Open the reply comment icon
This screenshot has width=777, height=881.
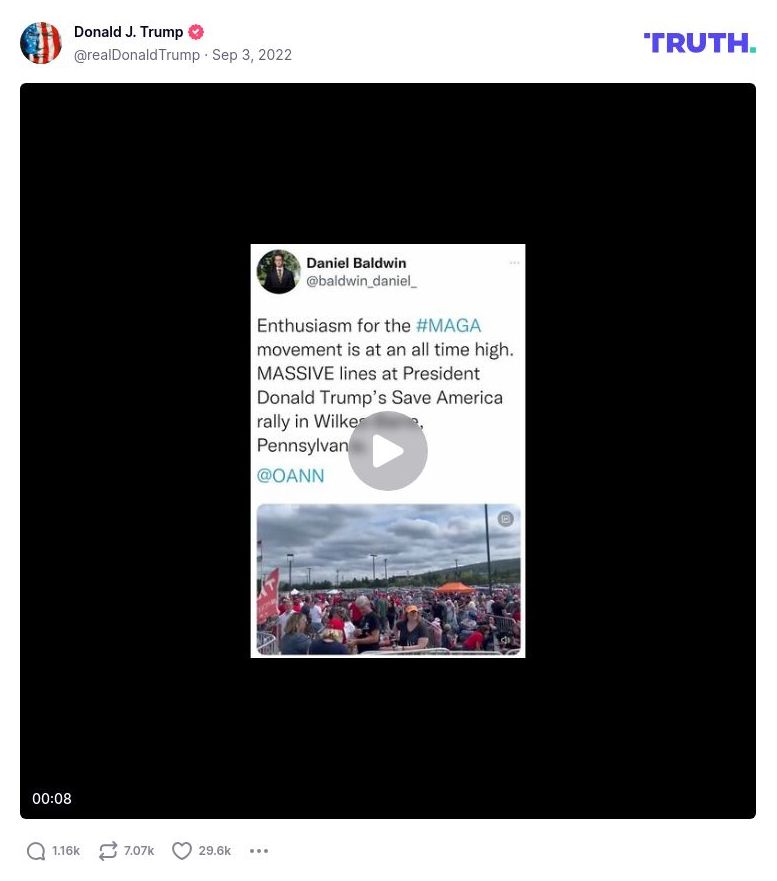(x=36, y=851)
